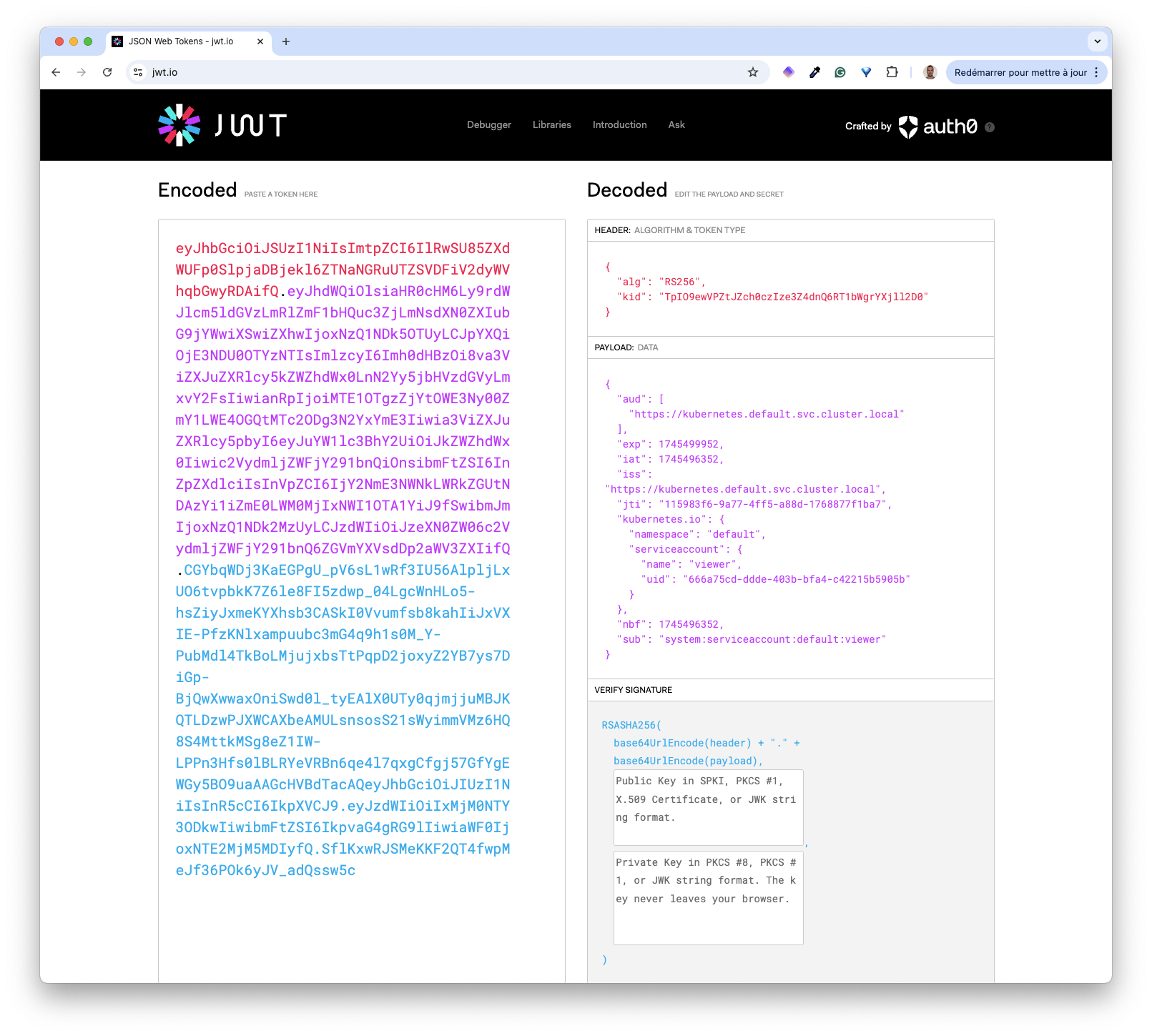Image resolution: width=1152 pixels, height=1036 pixels.
Task: Bookmark this page with star icon
Action: click(752, 72)
